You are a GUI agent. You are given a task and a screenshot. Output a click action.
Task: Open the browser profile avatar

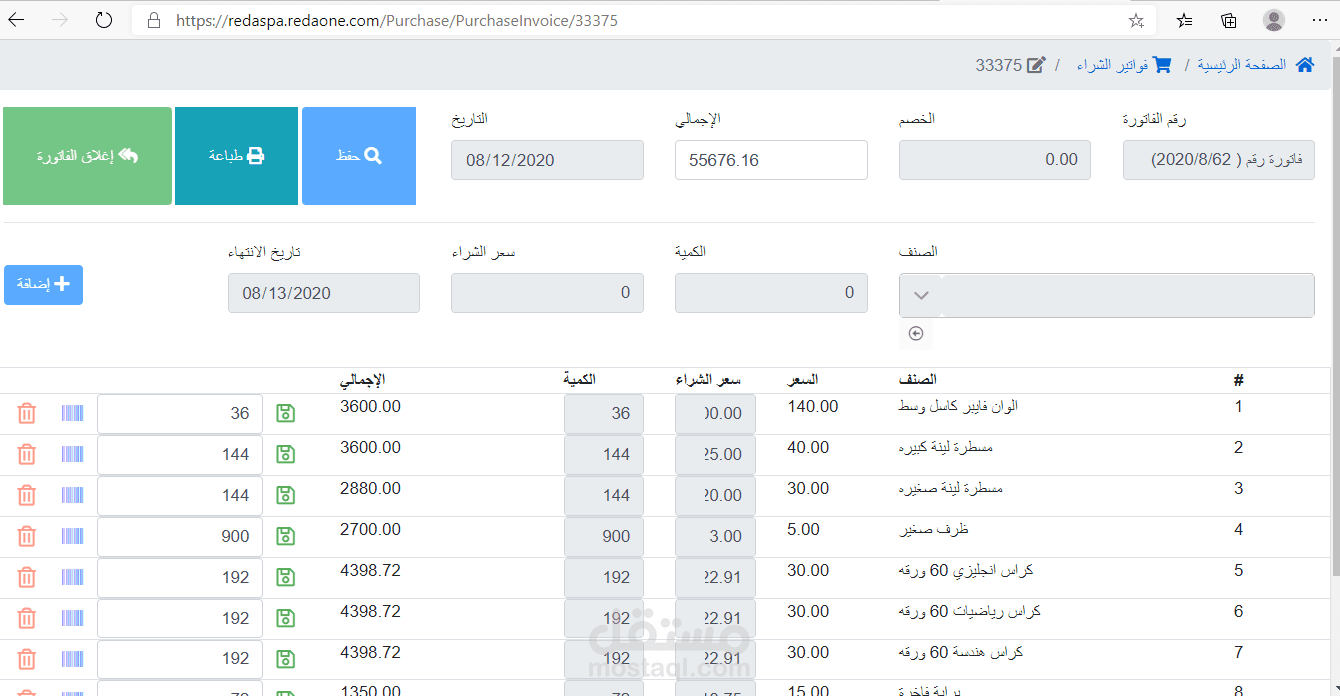pyautogui.click(x=1274, y=20)
